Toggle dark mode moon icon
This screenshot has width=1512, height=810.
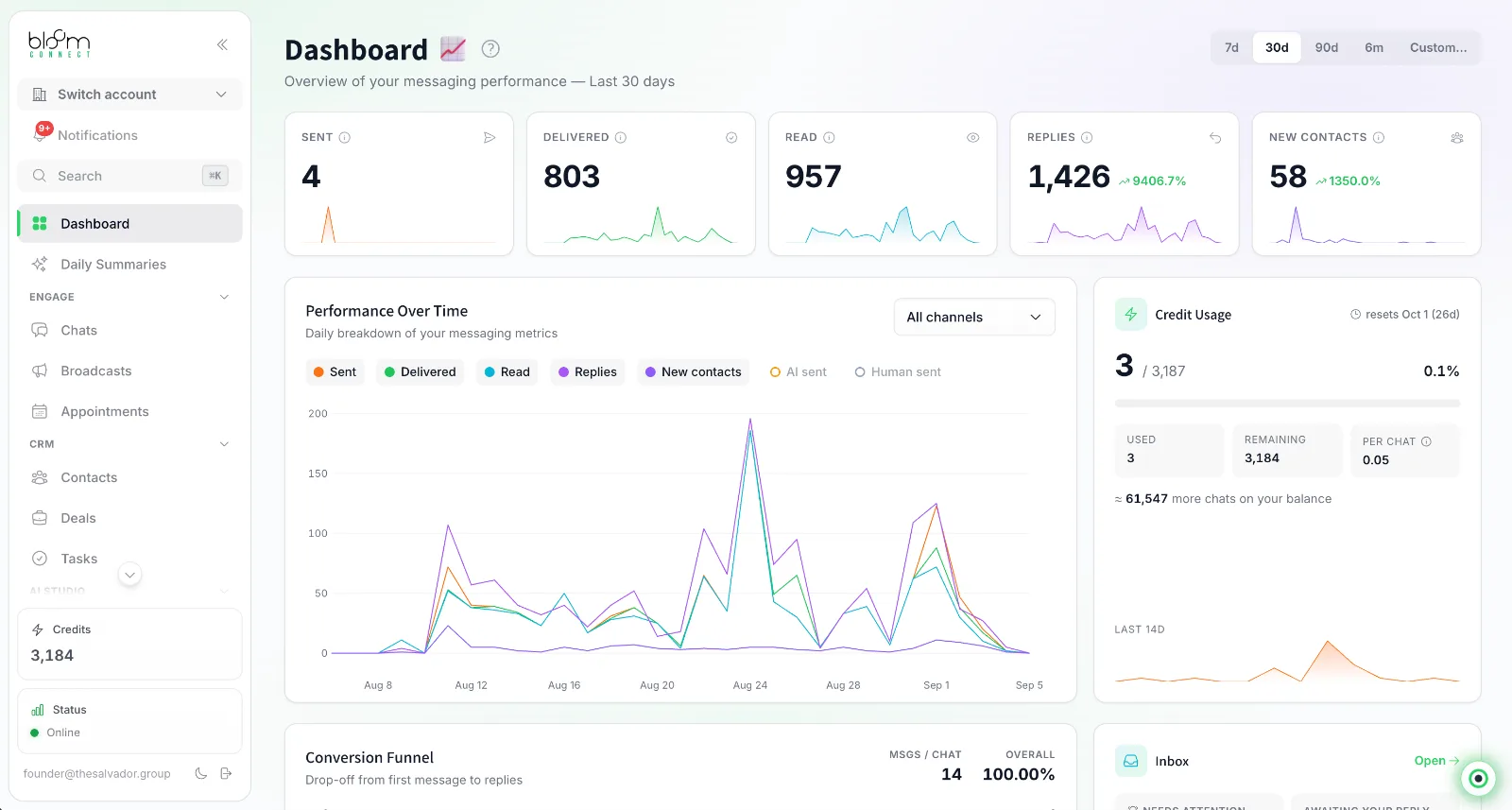201,773
